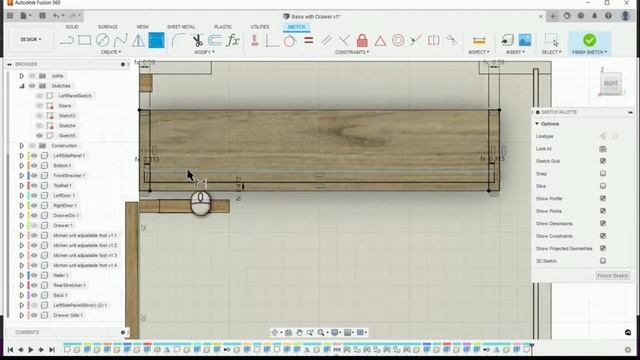This screenshot has height=360, width=640.
Task: Switch to the Surface tab
Action: coord(108,27)
